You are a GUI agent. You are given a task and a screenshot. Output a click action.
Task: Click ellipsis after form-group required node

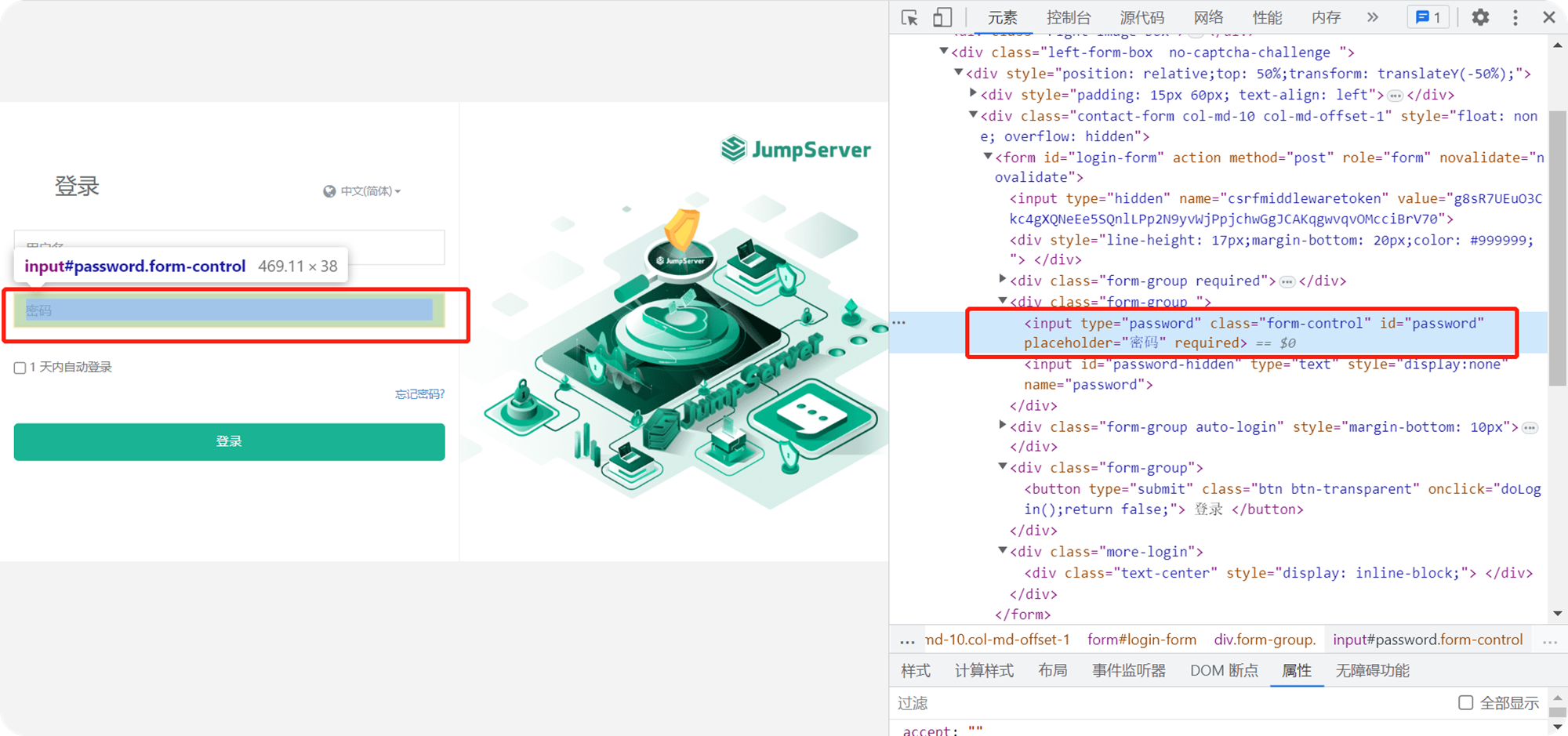1287,281
